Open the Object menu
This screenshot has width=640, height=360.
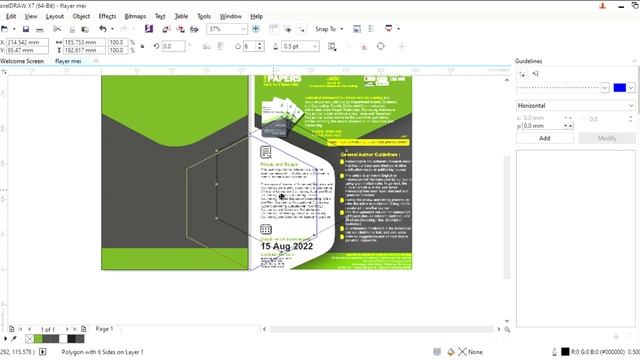point(81,16)
